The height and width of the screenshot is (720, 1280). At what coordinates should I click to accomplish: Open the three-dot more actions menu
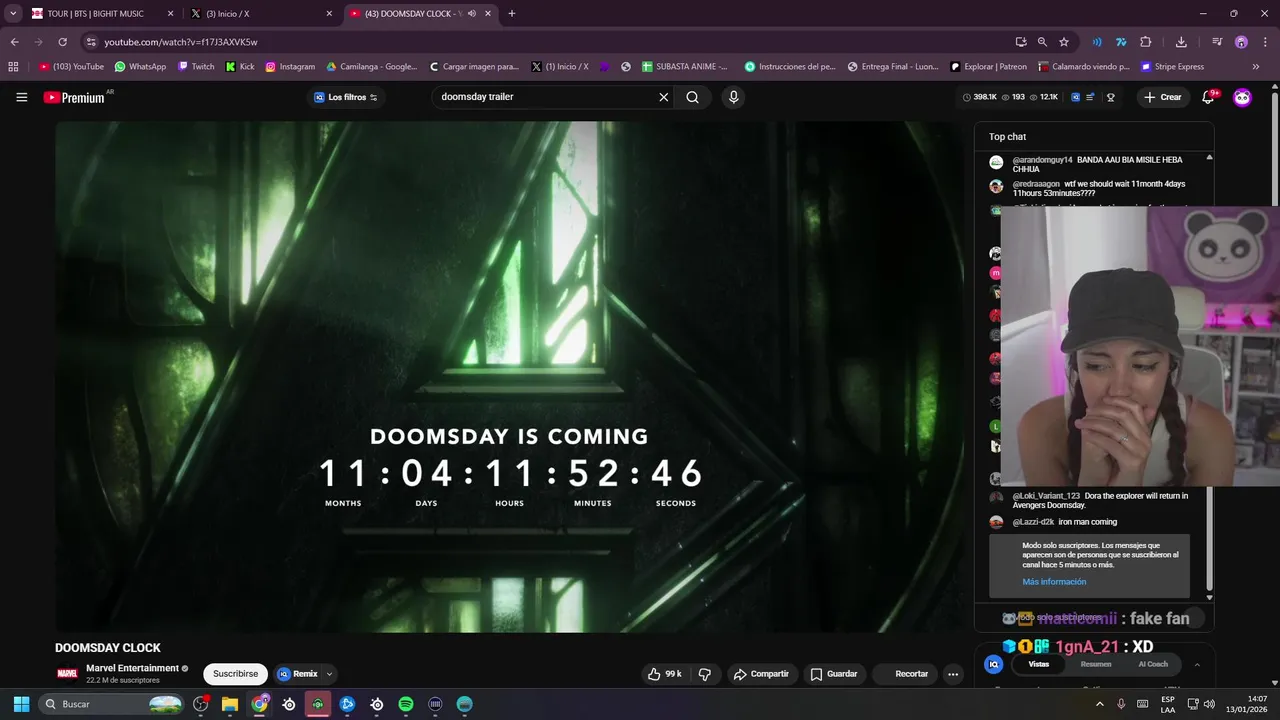[x=953, y=674]
